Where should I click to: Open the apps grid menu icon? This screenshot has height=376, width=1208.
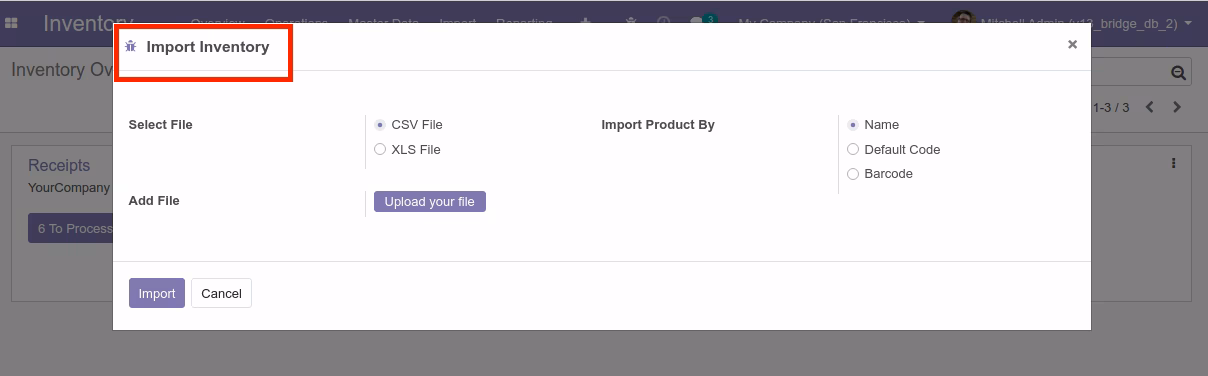pyautogui.click(x=12, y=22)
